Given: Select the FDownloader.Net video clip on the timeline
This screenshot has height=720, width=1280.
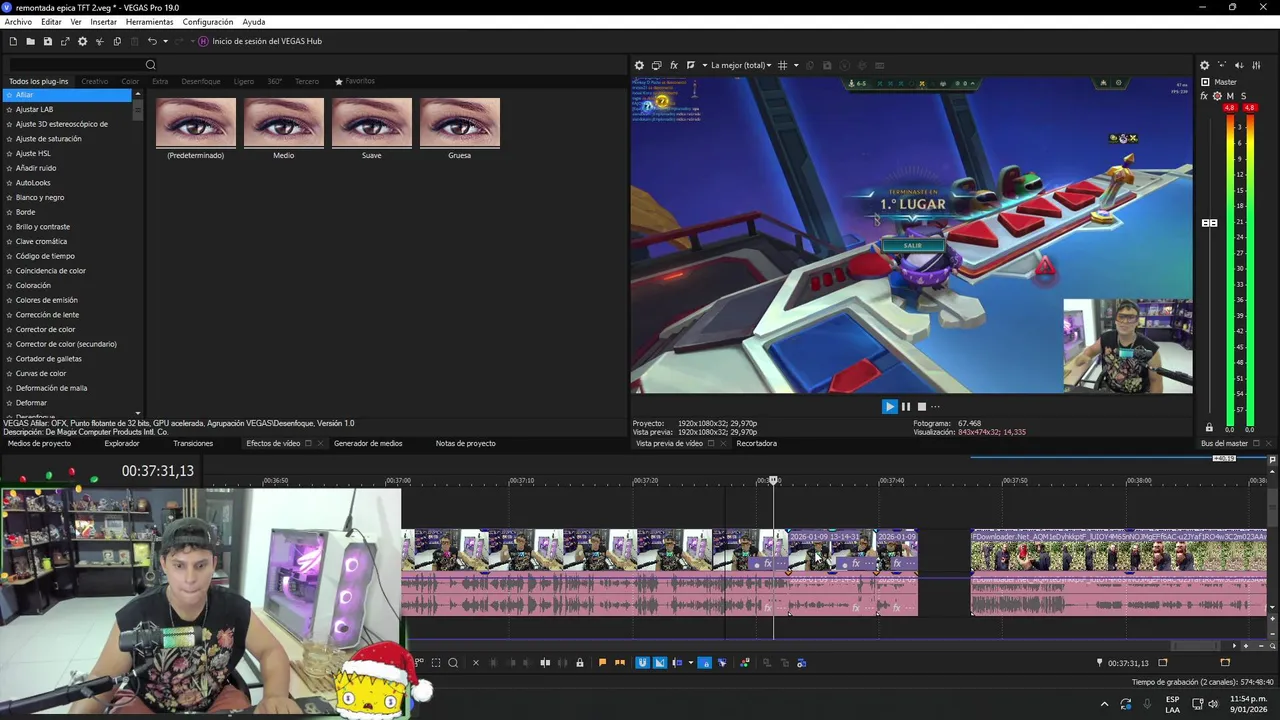Looking at the screenshot, I should coord(1118,551).
